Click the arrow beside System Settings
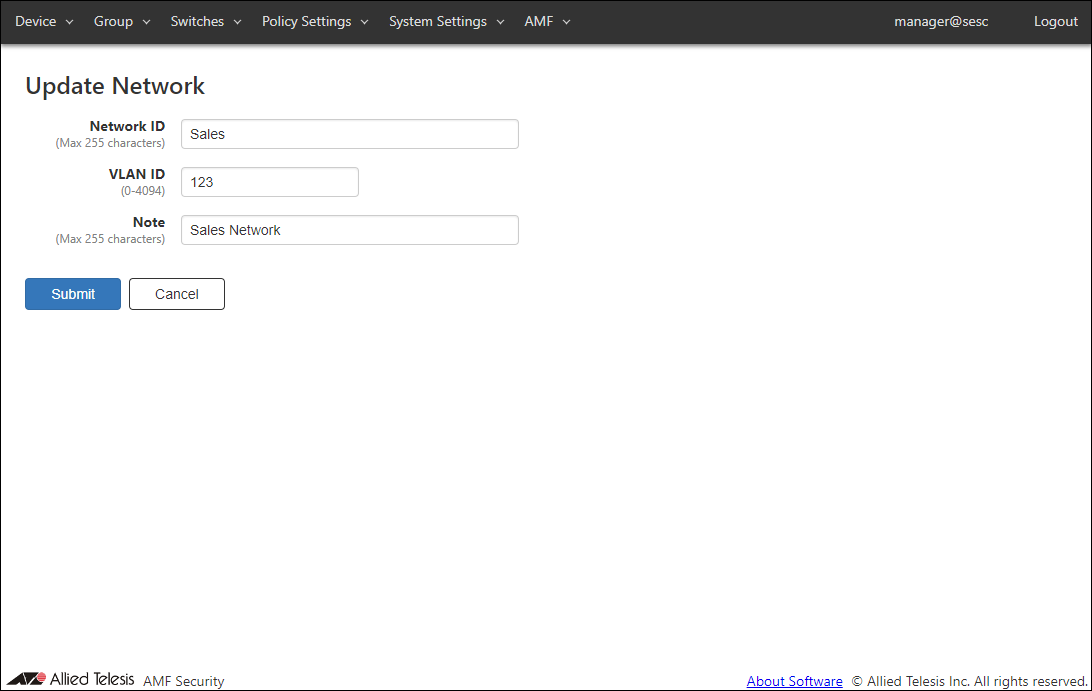The image size is (1092, 691). click(500, 22)
